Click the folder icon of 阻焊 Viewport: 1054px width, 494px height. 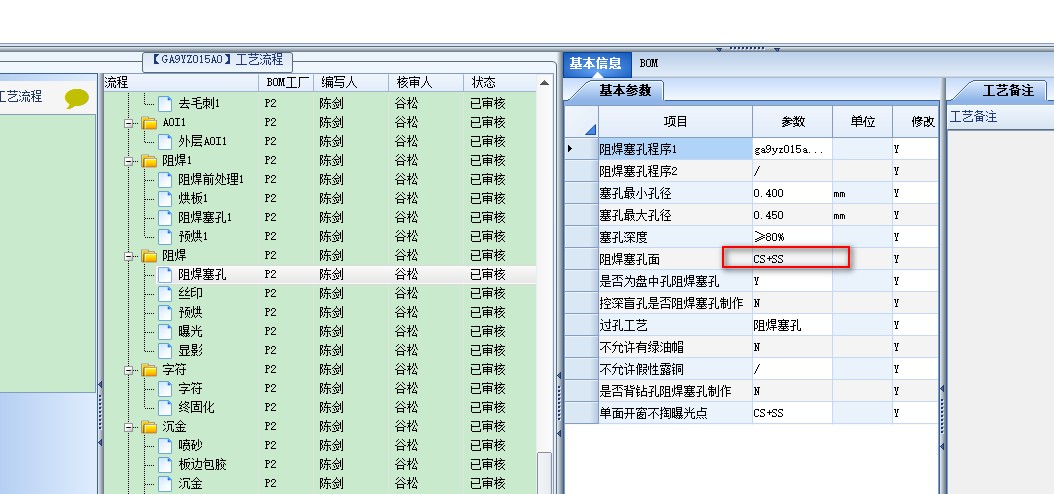pos(149,255)
